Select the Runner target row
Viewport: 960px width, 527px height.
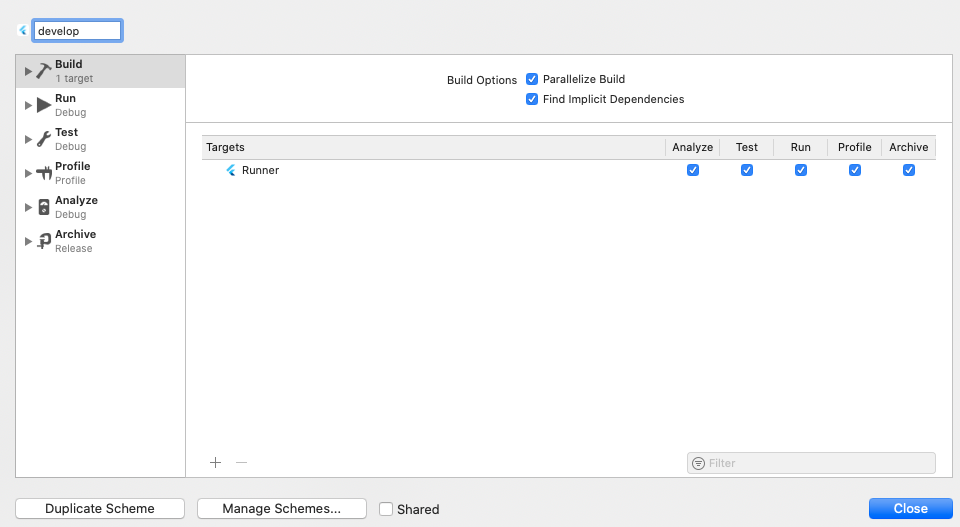(x=400, y=170)
